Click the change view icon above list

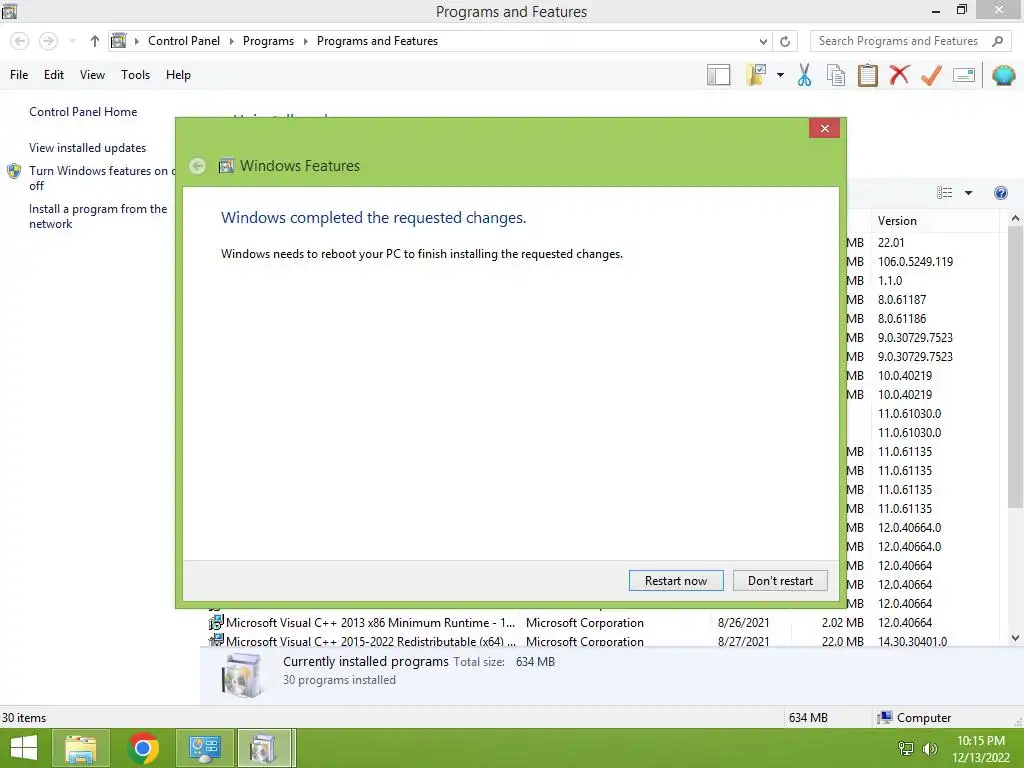[x=944, y=193]
